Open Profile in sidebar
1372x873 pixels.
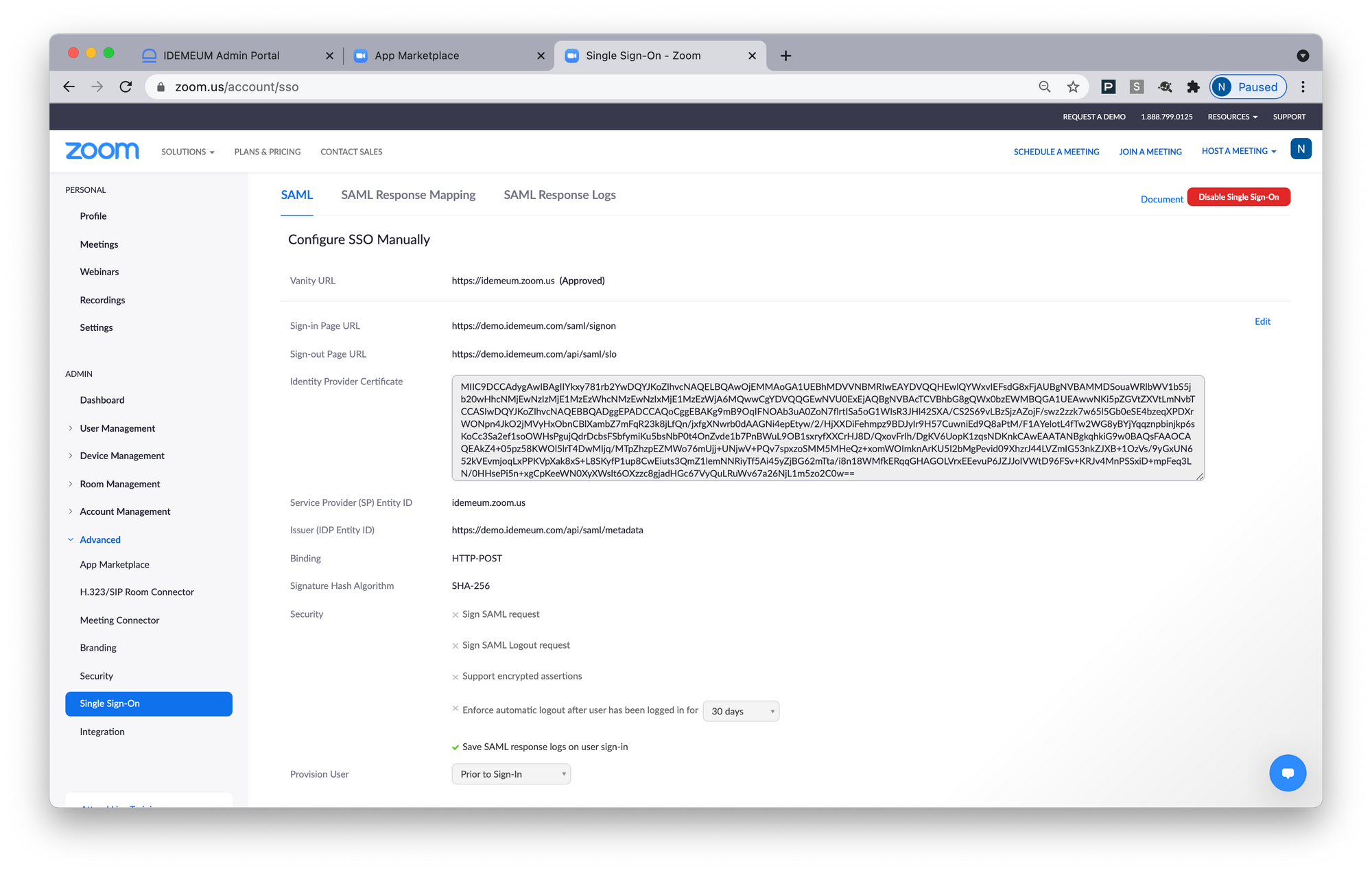93,216
